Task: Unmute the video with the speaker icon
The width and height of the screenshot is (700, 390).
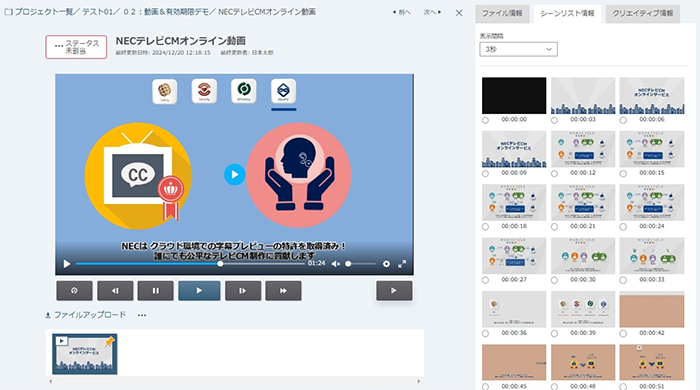Action: [336, 264]
